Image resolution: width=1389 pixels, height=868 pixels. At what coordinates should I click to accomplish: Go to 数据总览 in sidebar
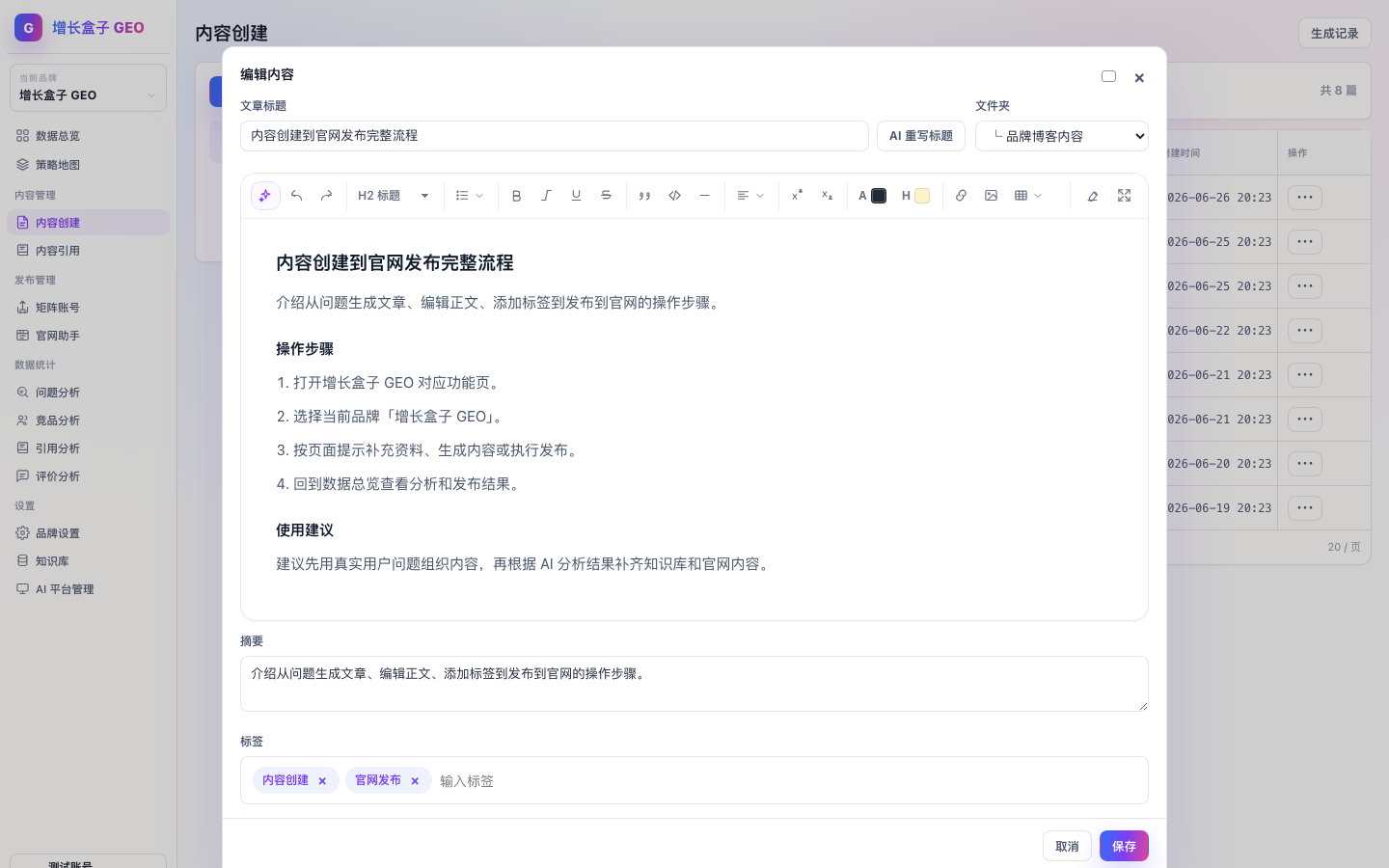point(88,136)
